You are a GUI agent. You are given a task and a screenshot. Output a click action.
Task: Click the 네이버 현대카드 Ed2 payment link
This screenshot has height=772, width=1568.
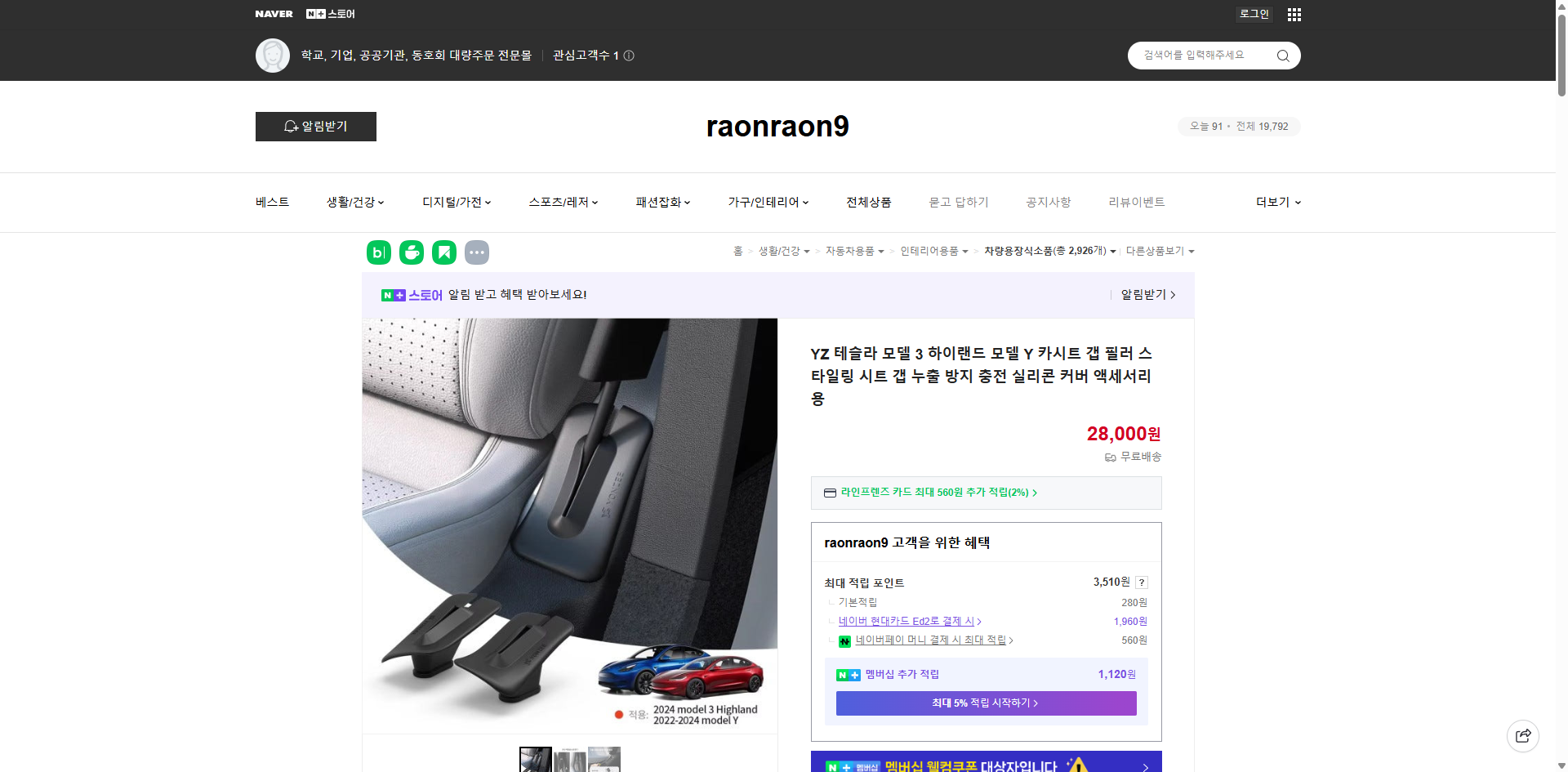pyautogui.click(x=906, y=621)
